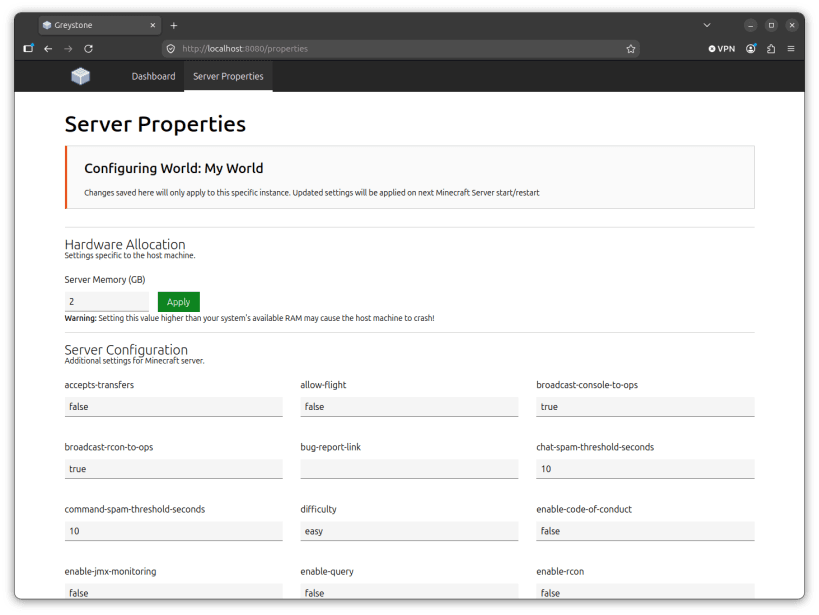This screenshot has width=819, height=615.
Task: Click the Apply memory button
Action: click(179, 301)
